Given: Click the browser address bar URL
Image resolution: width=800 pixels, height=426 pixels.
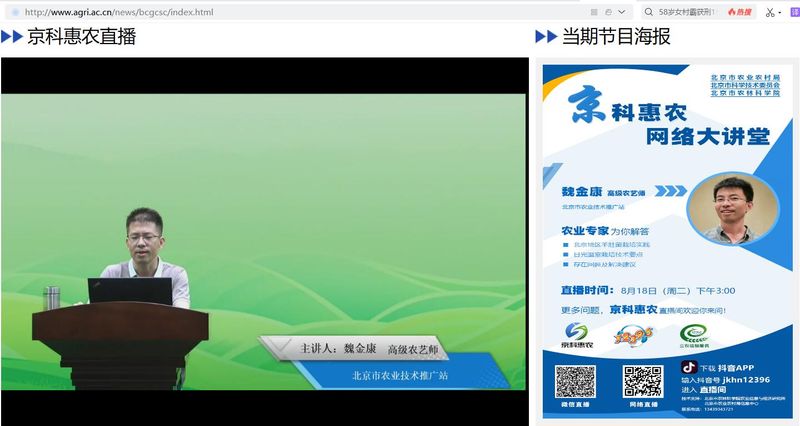Looking at the screenshot, I should (x=119, y=12).
